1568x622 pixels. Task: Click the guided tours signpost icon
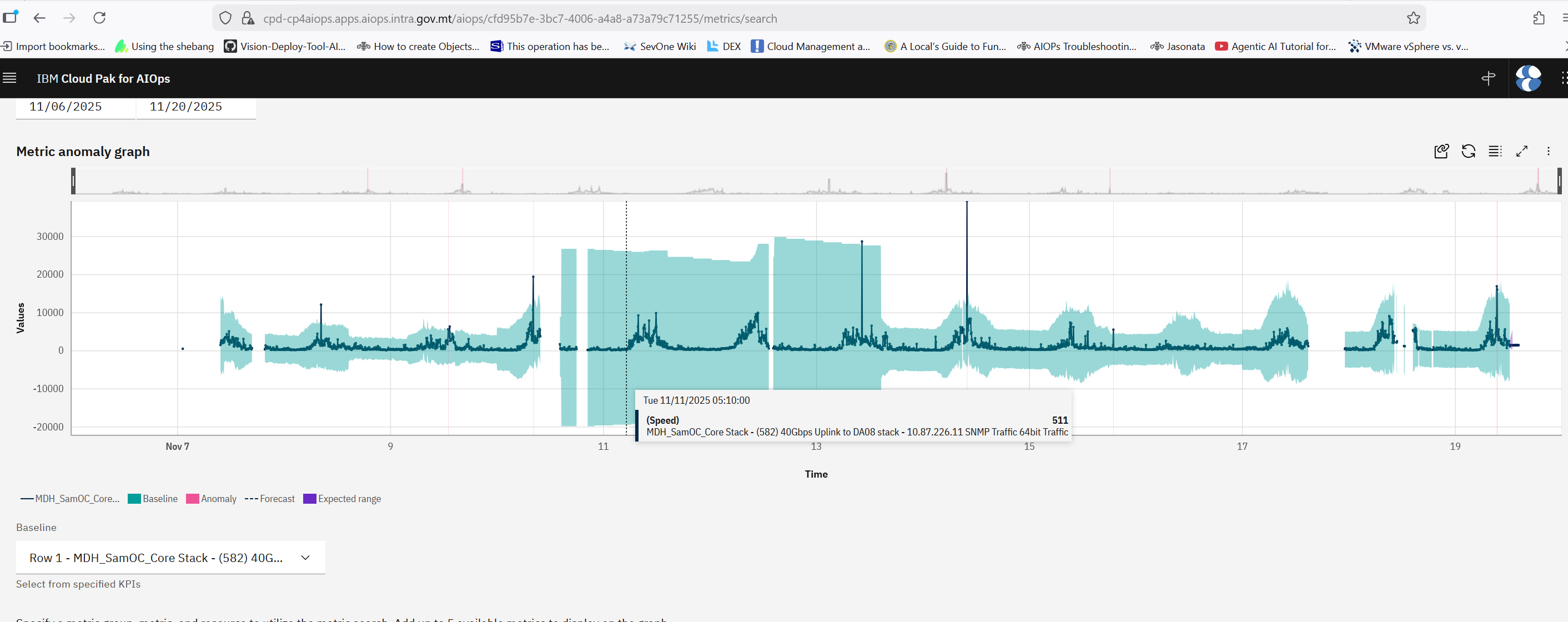(1488, 78)
